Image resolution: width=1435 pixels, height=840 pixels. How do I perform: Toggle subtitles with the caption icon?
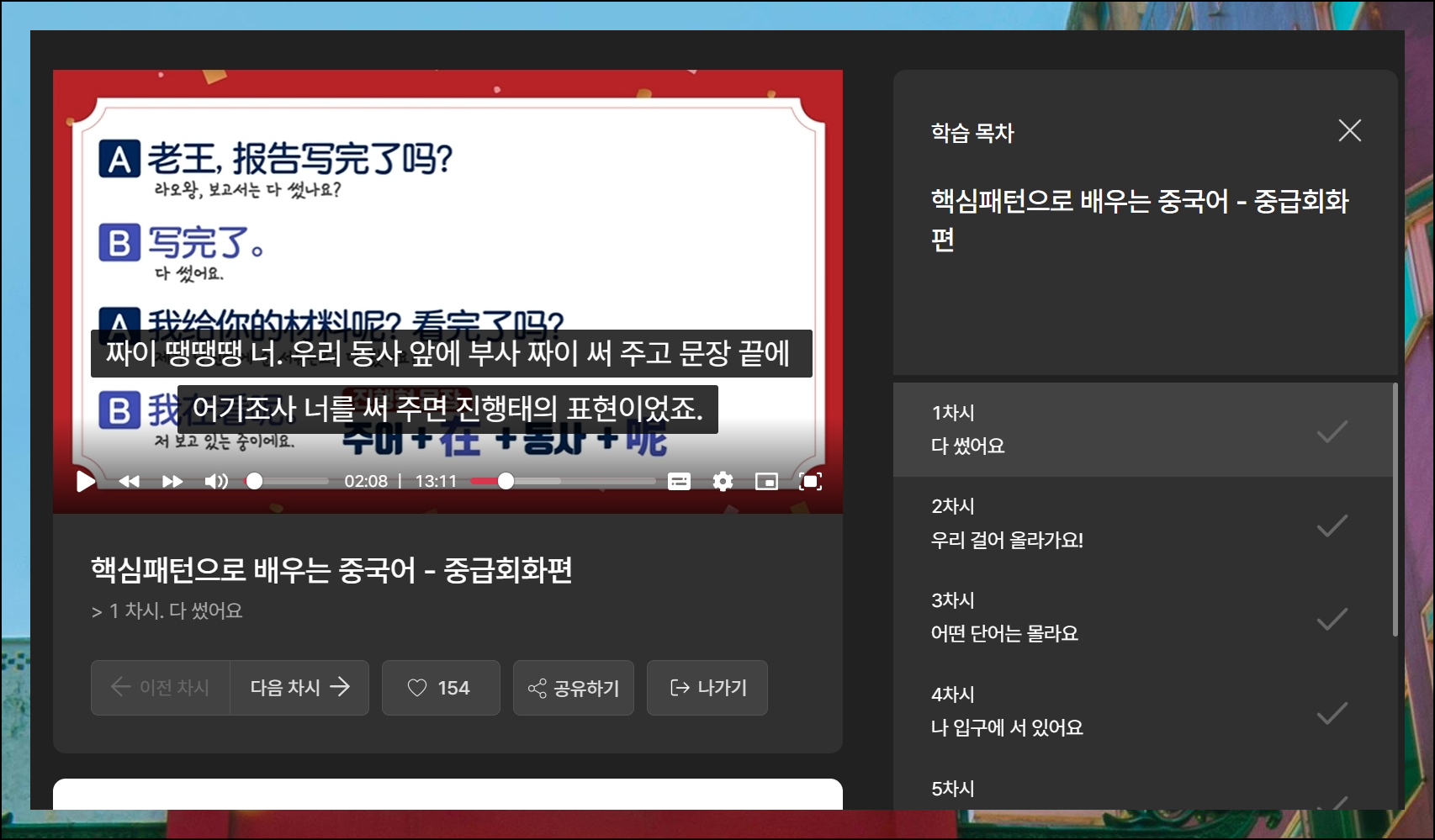tap(679, 482)
